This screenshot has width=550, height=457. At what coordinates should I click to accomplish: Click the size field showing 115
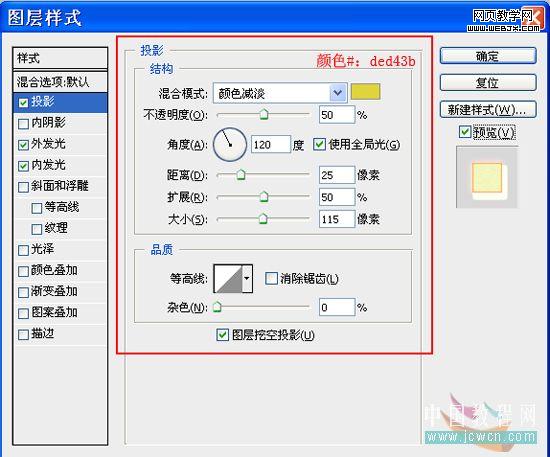[337, 219]
